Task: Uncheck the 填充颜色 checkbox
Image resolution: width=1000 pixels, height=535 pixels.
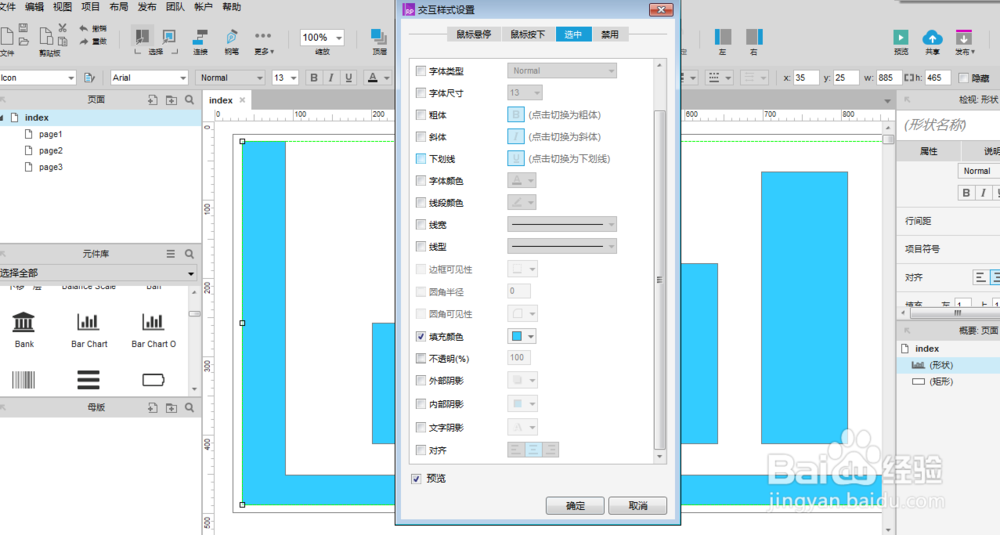Action: pyautogui.click(x=420, y=336)
